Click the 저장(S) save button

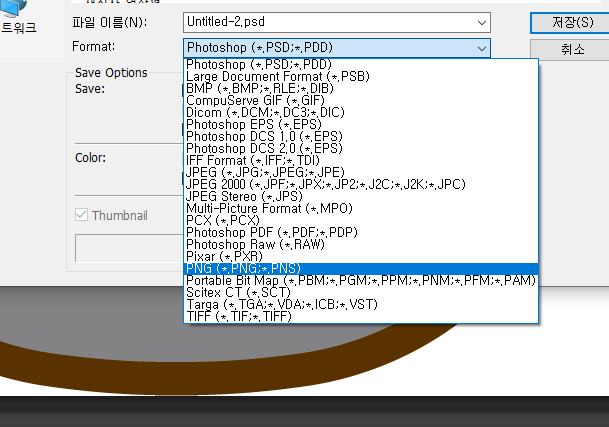click(572, 23)
